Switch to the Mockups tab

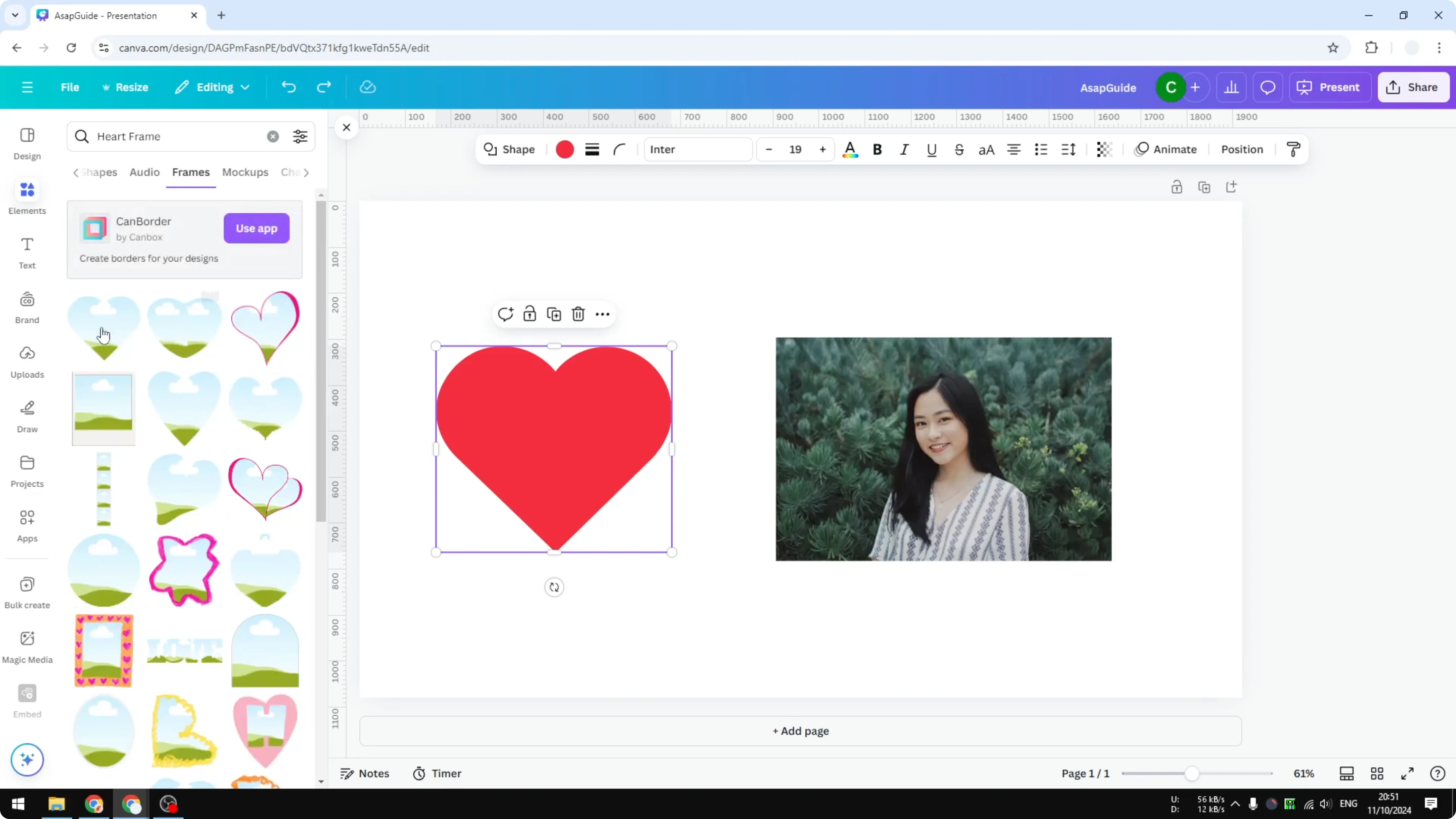point(245,173)
